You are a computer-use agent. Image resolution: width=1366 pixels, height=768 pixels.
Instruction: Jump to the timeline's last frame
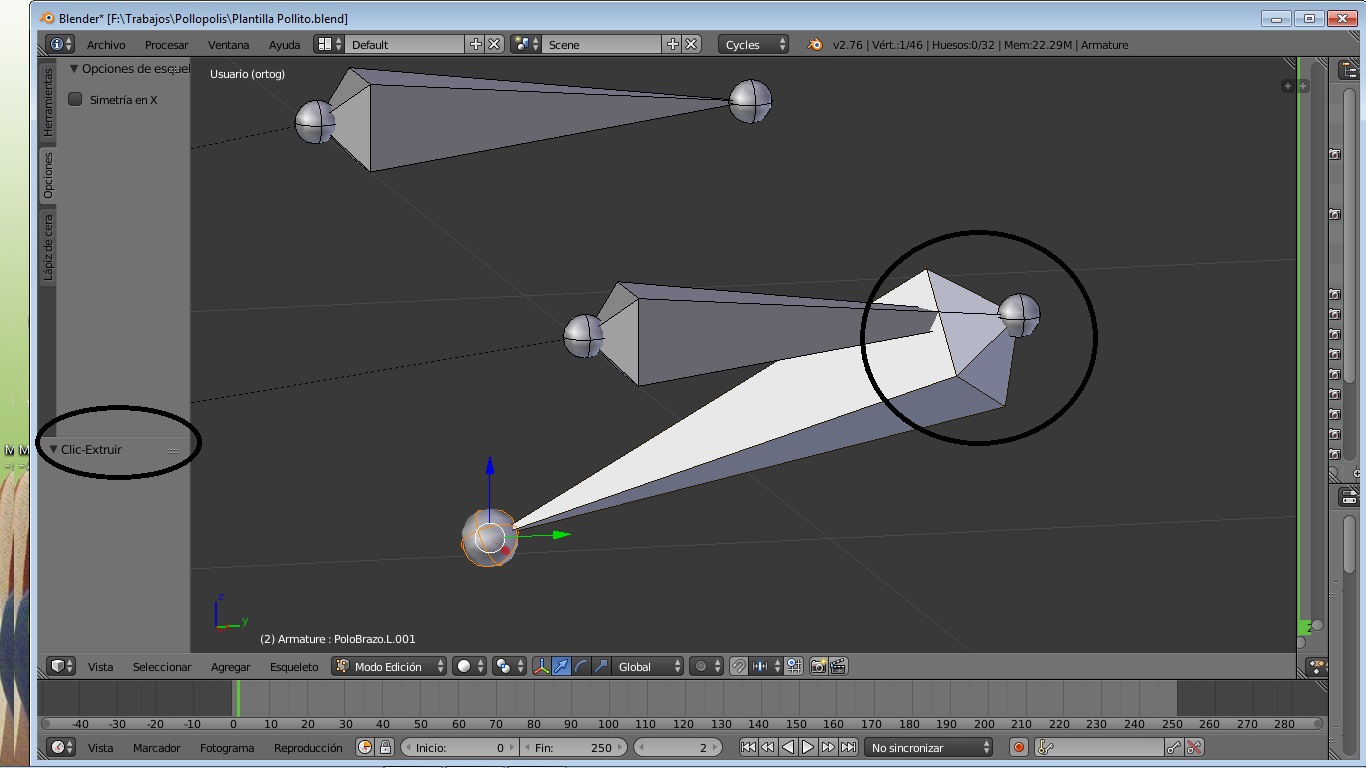click(848, 747)
